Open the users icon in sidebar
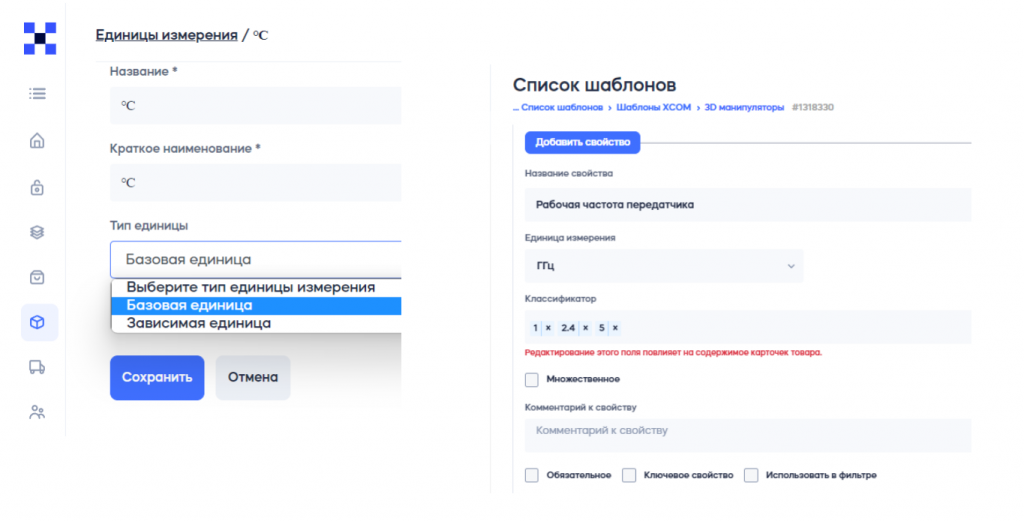Viewport: 1024px width, 521px height. (x=38, y=412)
